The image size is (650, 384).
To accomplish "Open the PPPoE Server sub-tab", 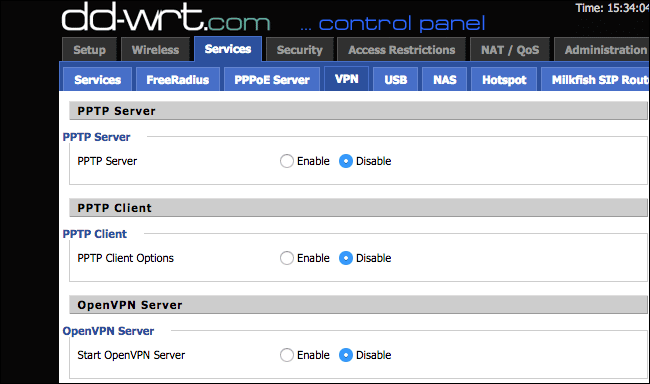I will (x=272, y=79).
